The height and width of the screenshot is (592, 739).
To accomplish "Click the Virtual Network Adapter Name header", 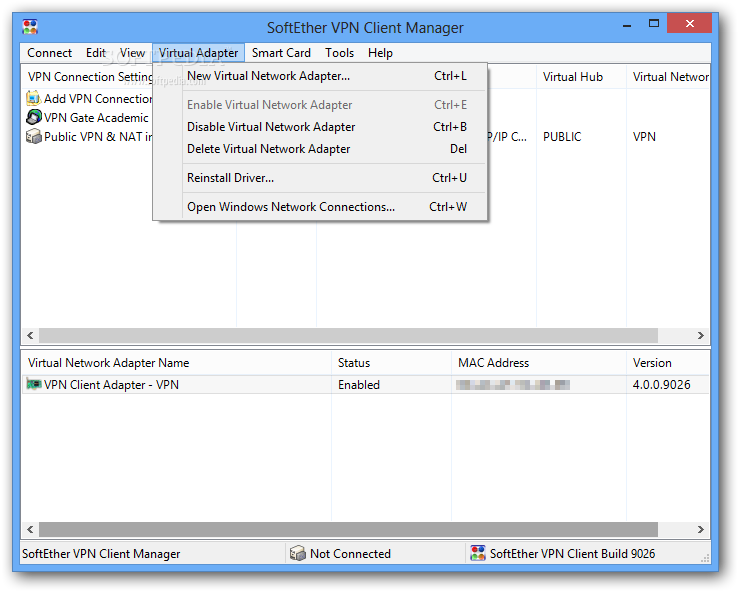I will point(176,363).
